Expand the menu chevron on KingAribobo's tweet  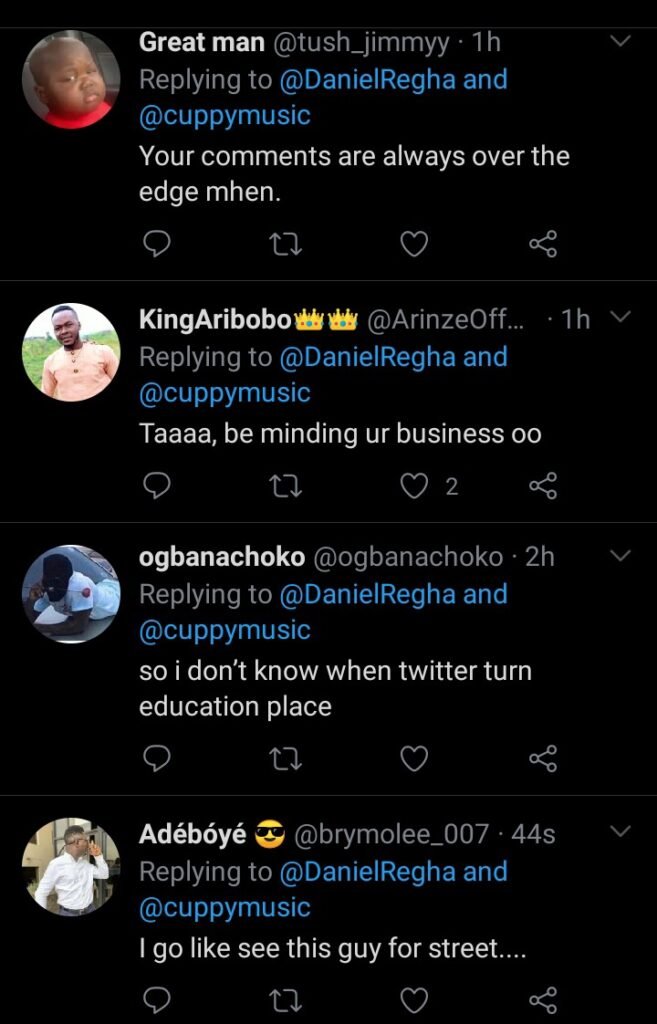click(620, 317)
